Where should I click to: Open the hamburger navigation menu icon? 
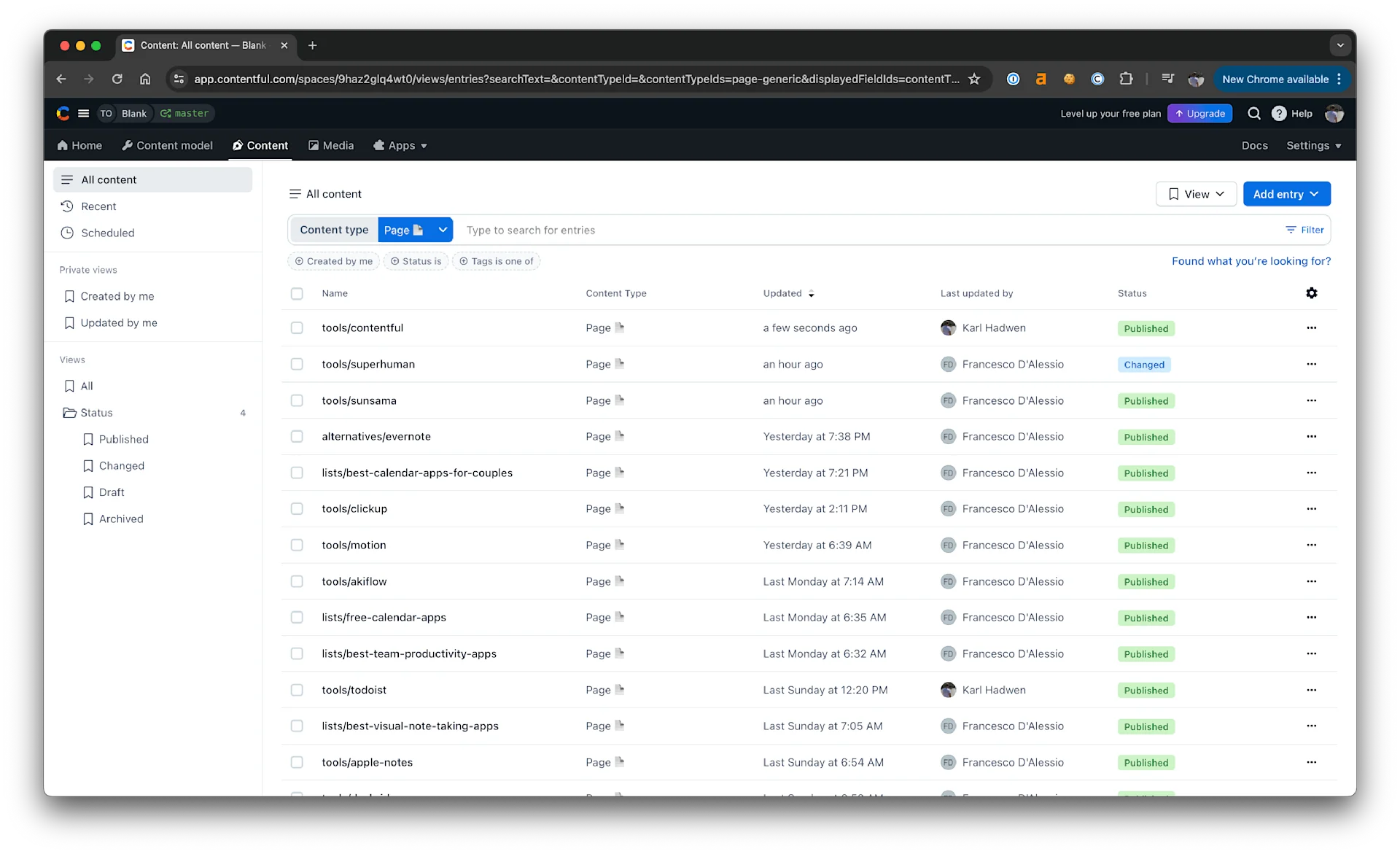84,113
